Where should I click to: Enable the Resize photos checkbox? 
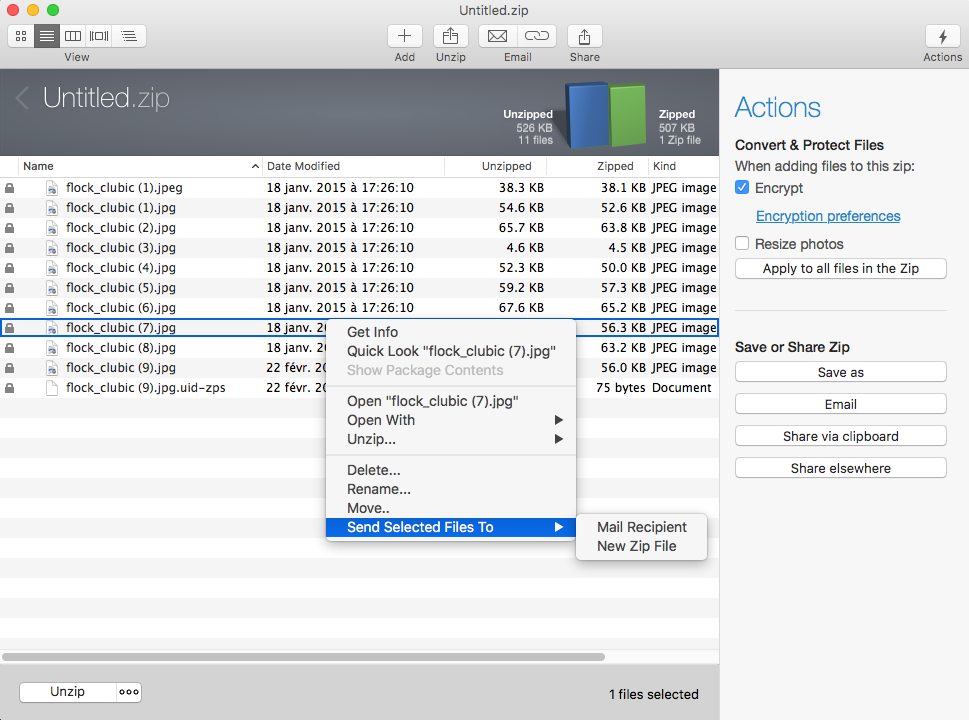[x=742, y=243]
